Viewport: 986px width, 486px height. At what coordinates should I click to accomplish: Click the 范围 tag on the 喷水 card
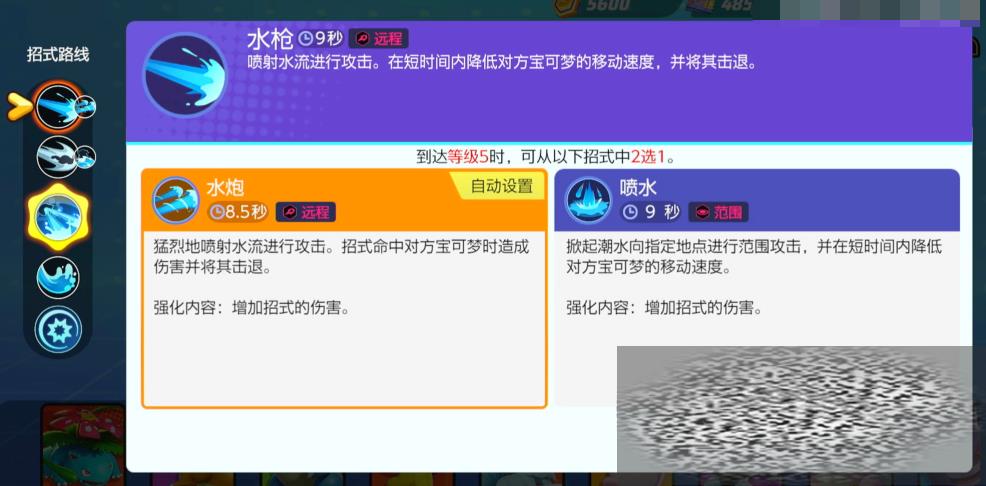tap(719, 212)
